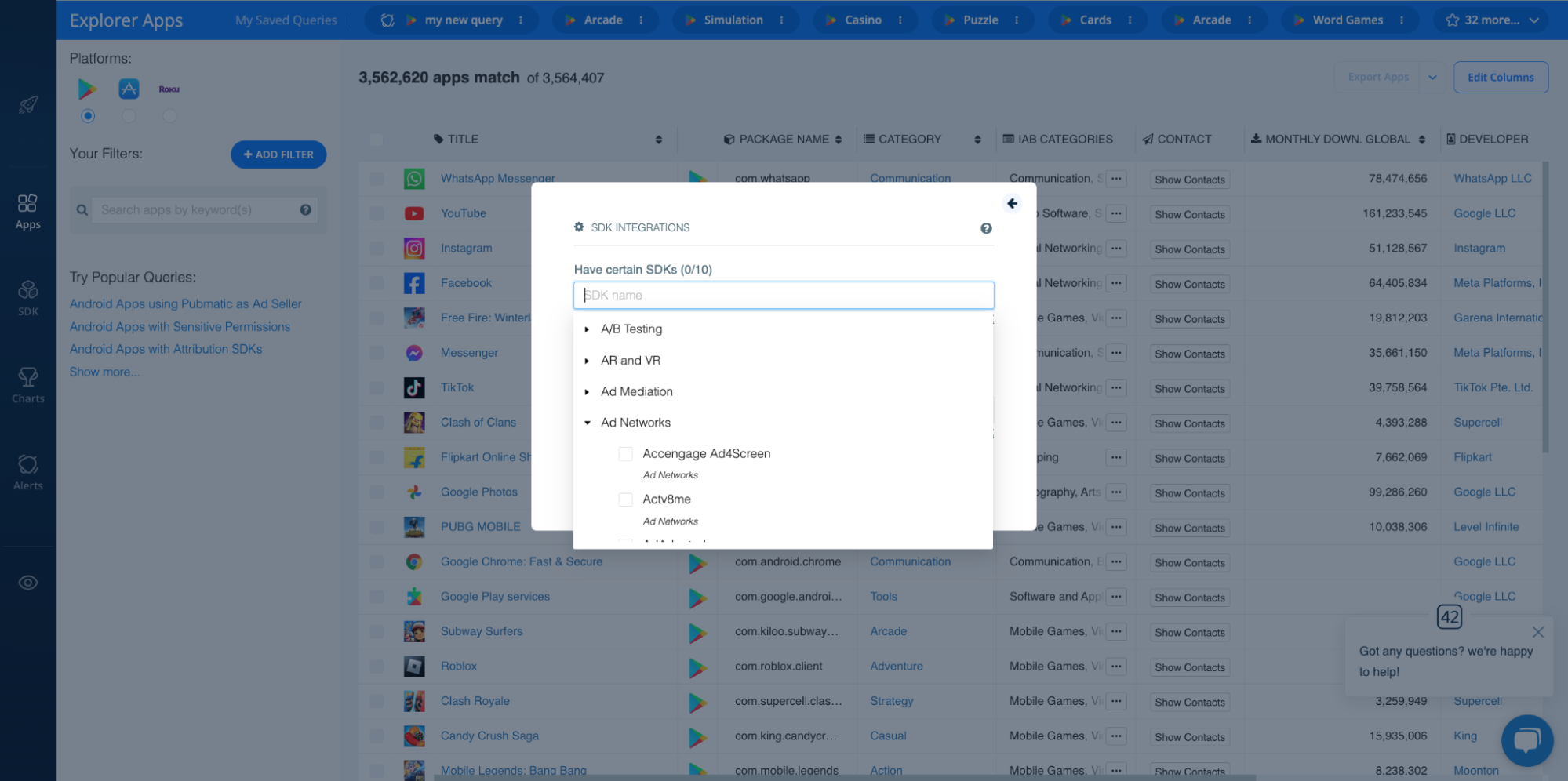Focus the SDK name input field
This screenshot has height=781, width=1568.
(784, 296)
